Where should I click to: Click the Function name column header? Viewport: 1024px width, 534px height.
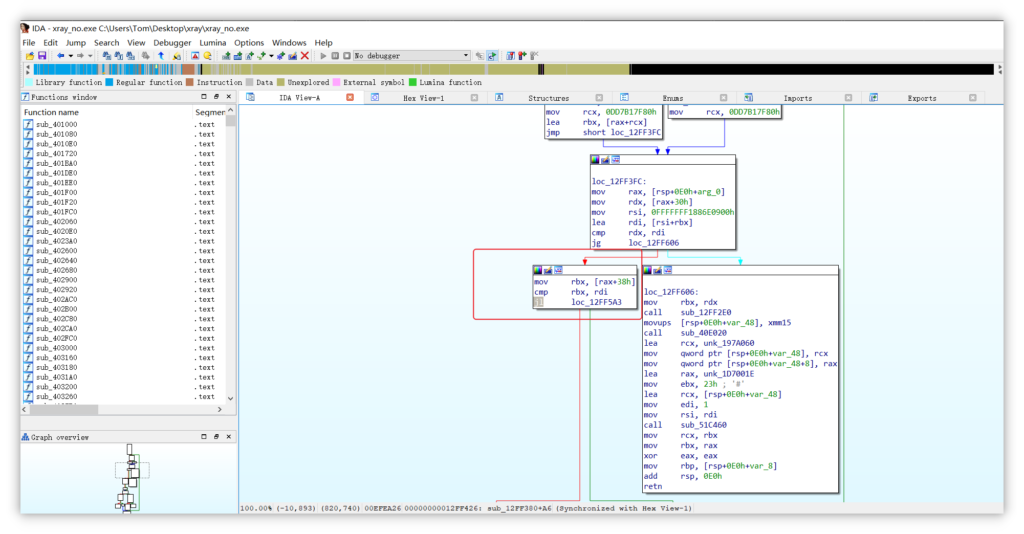(x=51, y=112)
